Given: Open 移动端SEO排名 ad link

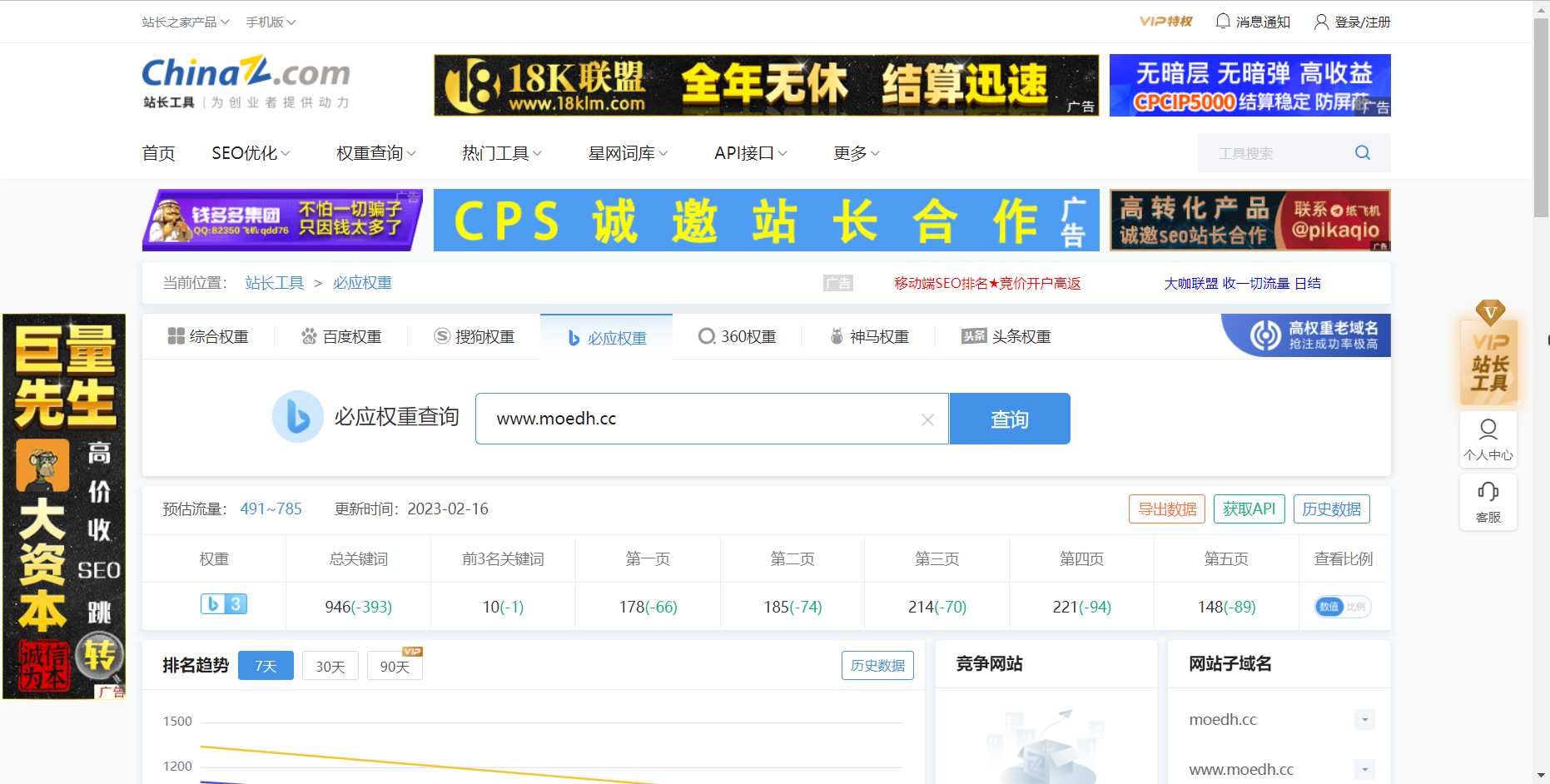Looking at the screenshot, I should pyautogui.click(x=988, y=283).
